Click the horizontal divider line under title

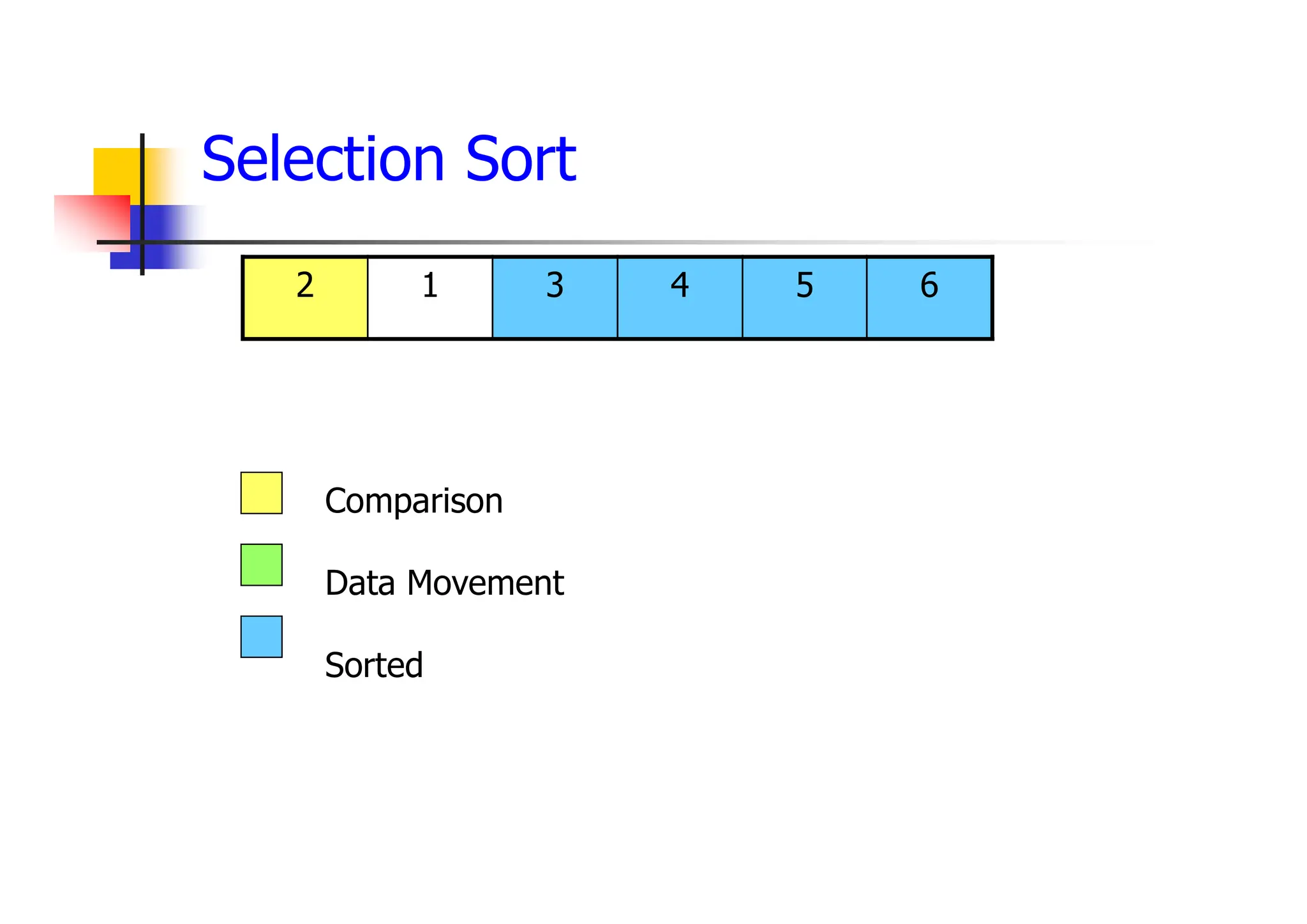coord(511,242)
